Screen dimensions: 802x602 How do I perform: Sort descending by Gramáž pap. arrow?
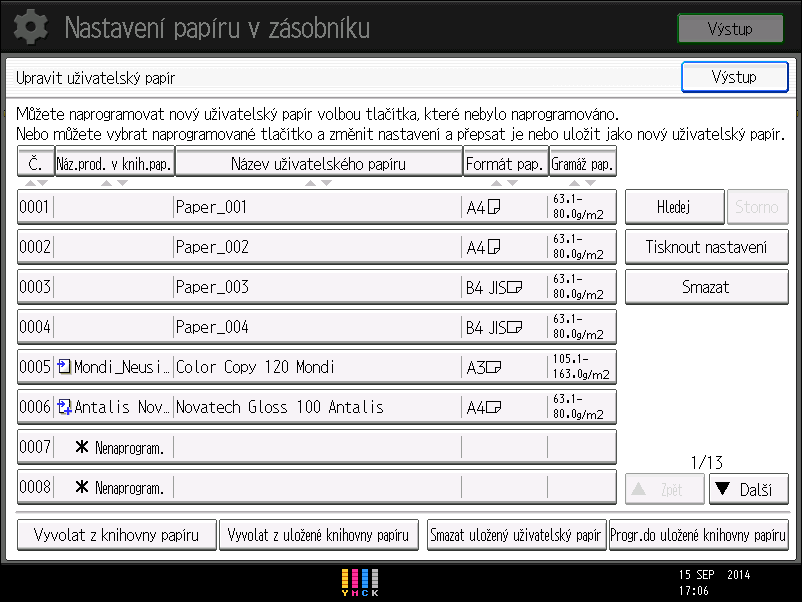point(591,183)
